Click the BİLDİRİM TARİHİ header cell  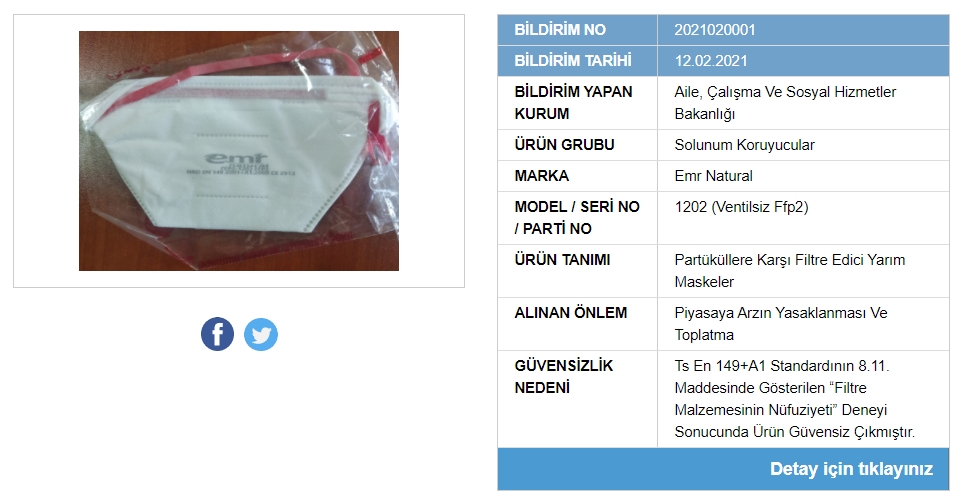(577, 61)
